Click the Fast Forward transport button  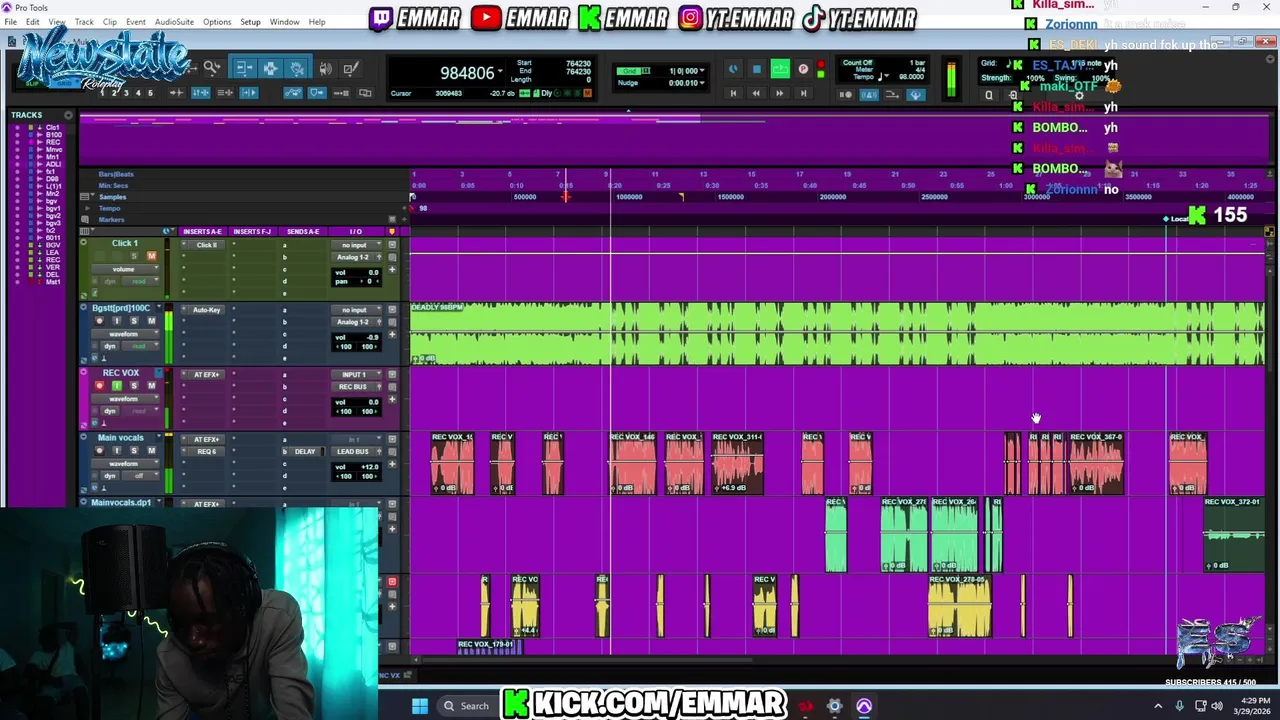coord(780,93)
